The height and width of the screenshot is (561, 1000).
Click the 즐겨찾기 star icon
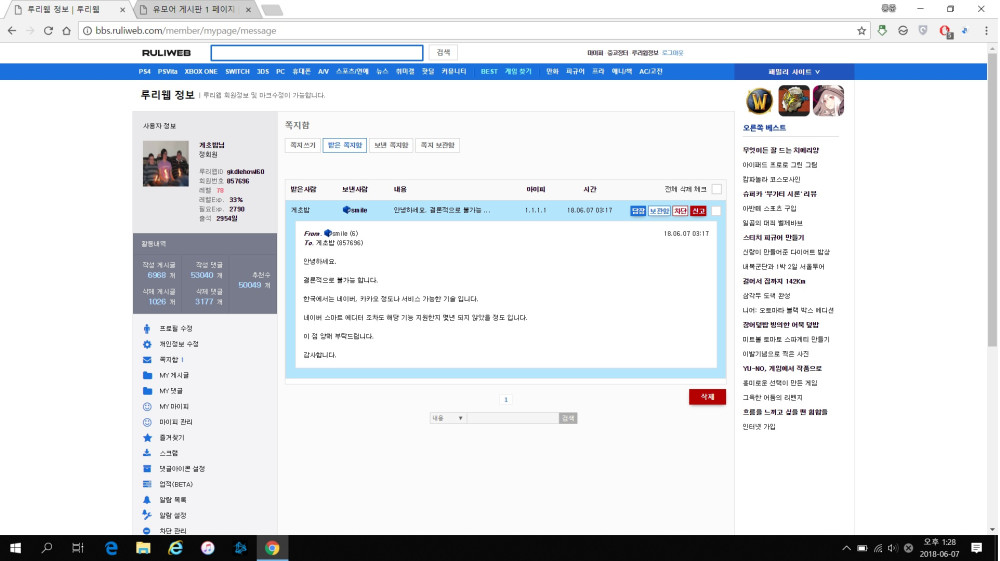[147, 438]
